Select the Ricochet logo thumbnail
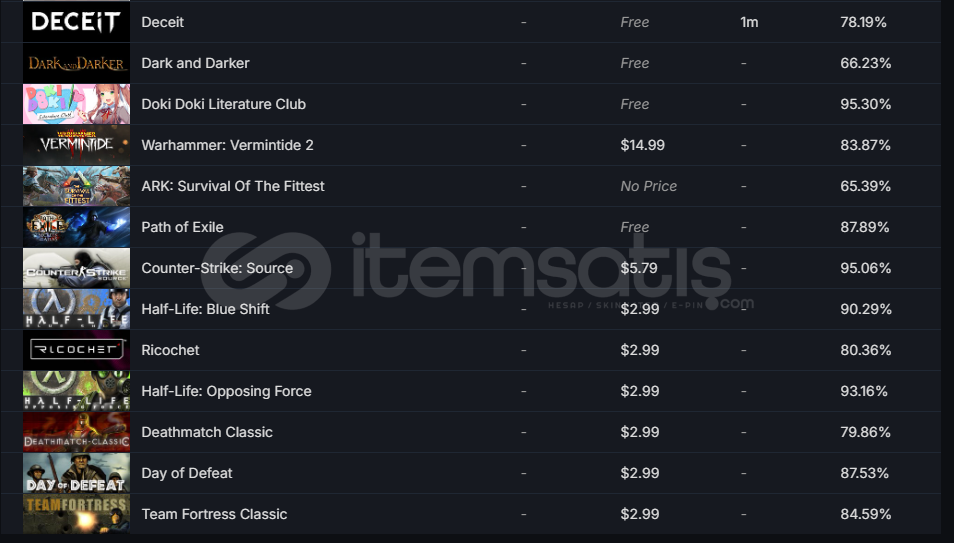Image resolution: width=954 pixels, height=543 pixels. [76, 350]
